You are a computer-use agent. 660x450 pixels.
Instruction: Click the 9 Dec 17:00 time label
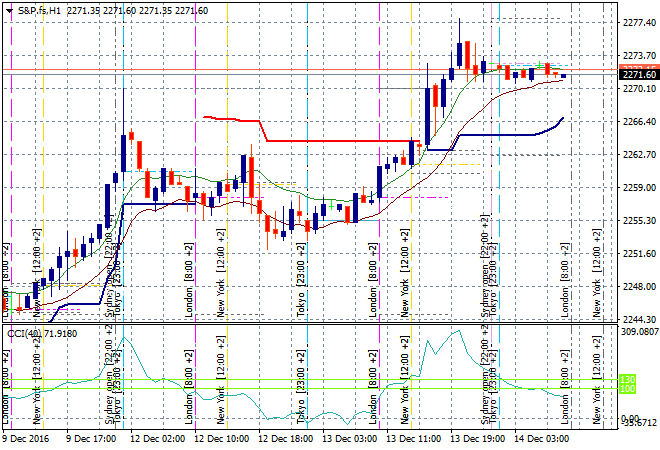[93, 438]
